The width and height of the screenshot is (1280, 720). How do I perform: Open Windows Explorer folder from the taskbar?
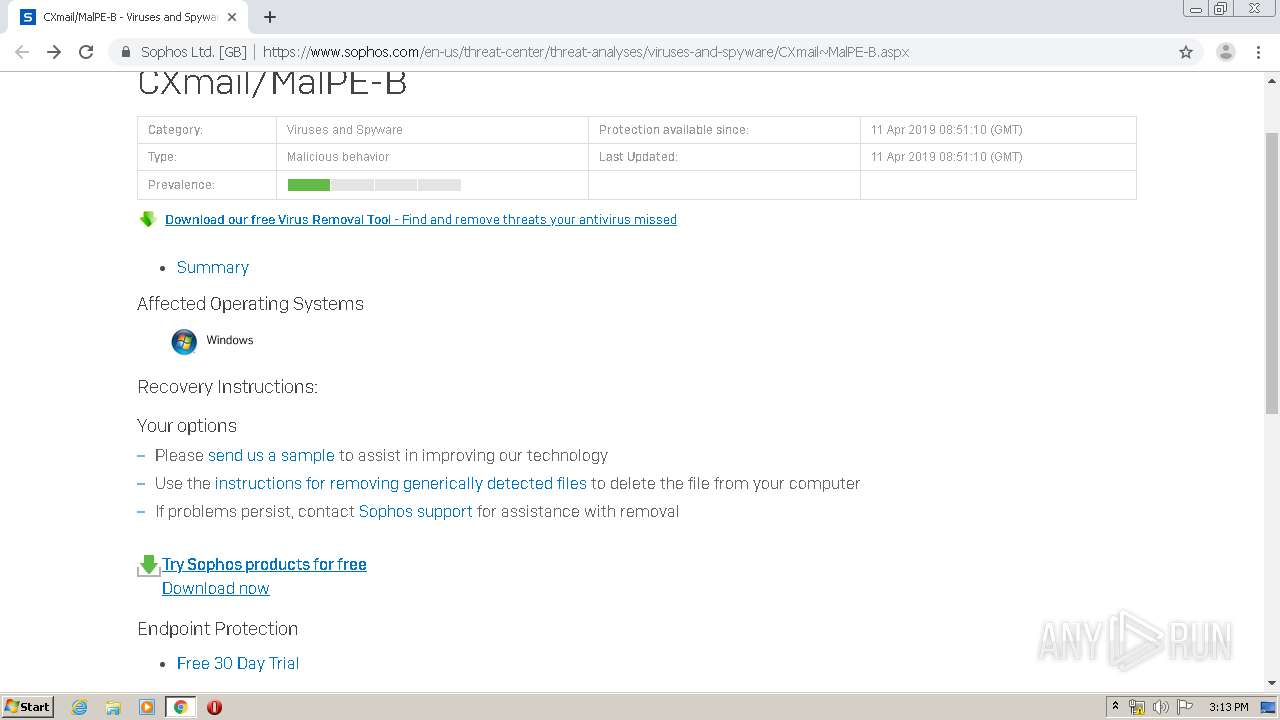pyautogui.click(x=113, y=707)
